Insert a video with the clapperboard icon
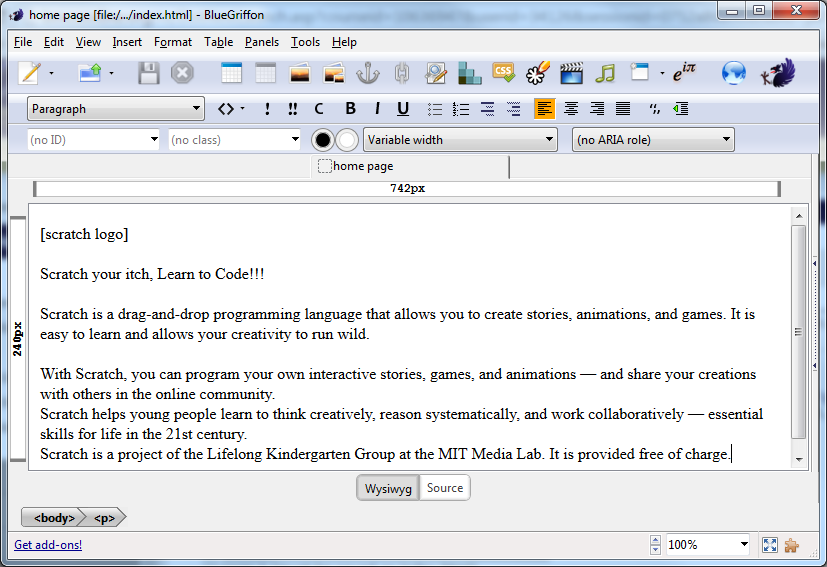The height and width of the screenshot is (567, 827). pyautogui.click(x=571, y=73)
